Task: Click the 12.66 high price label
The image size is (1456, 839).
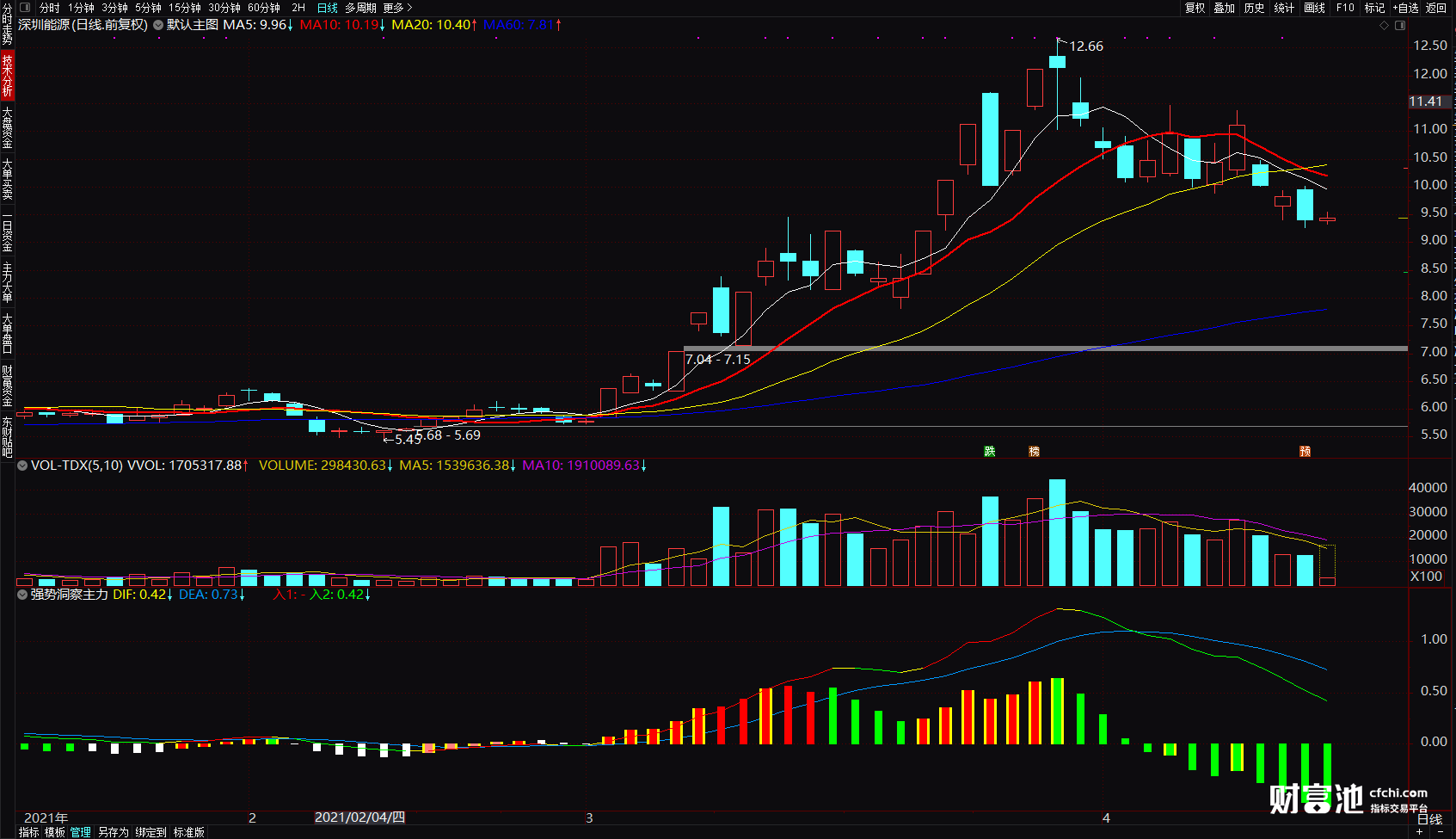Action: pyautogui.click(x=1086, y=46)
